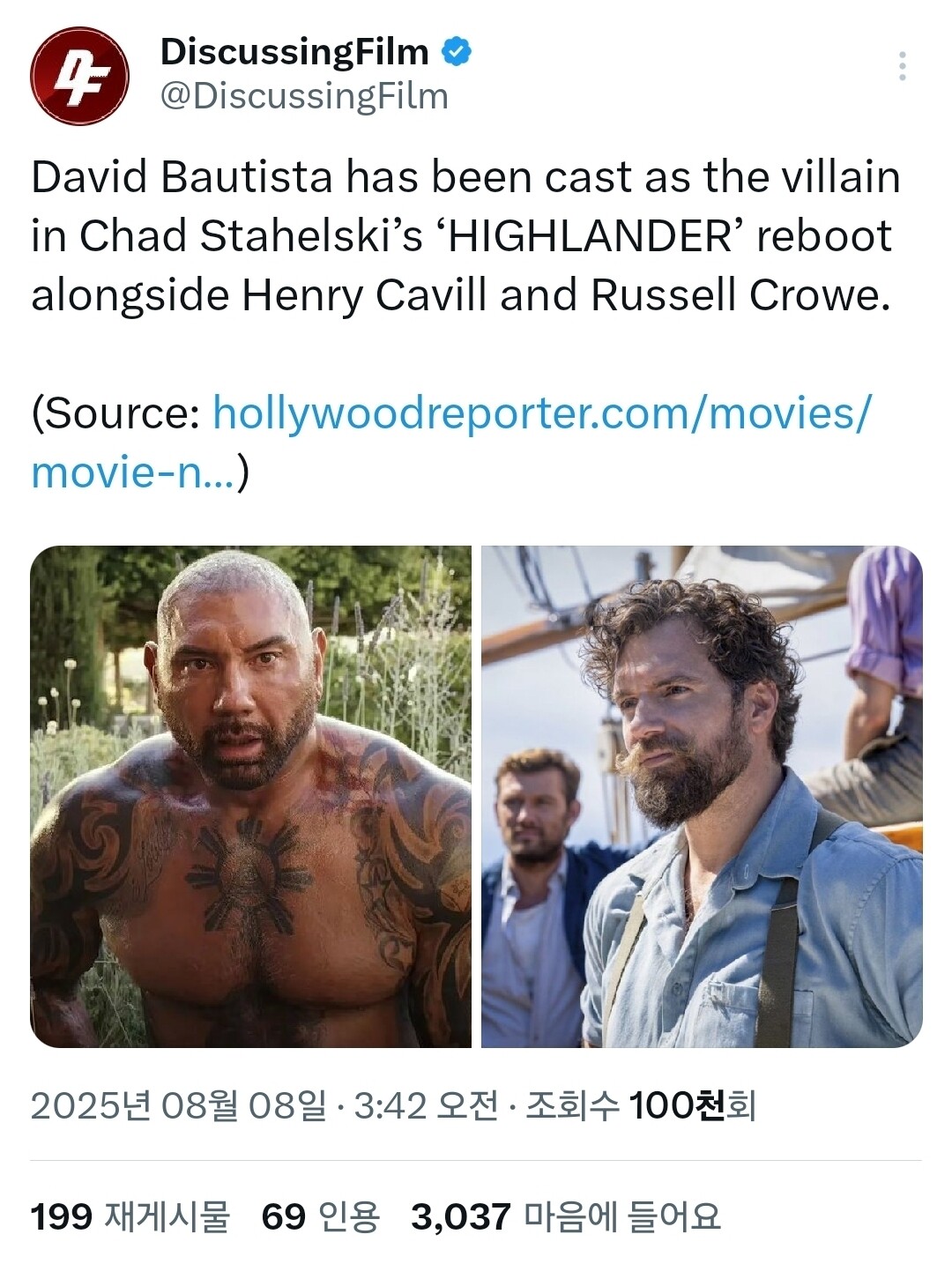Follow the truncated movie-n... link continuation
Viewport: 952px width, 1264px height.
pos(133,472)
